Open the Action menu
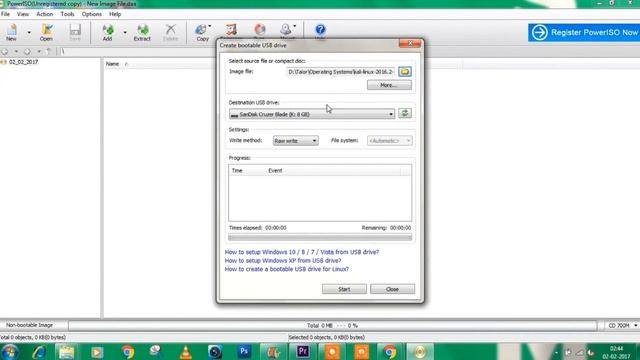Viewport: 640px width, 360px height. point(44,14)
